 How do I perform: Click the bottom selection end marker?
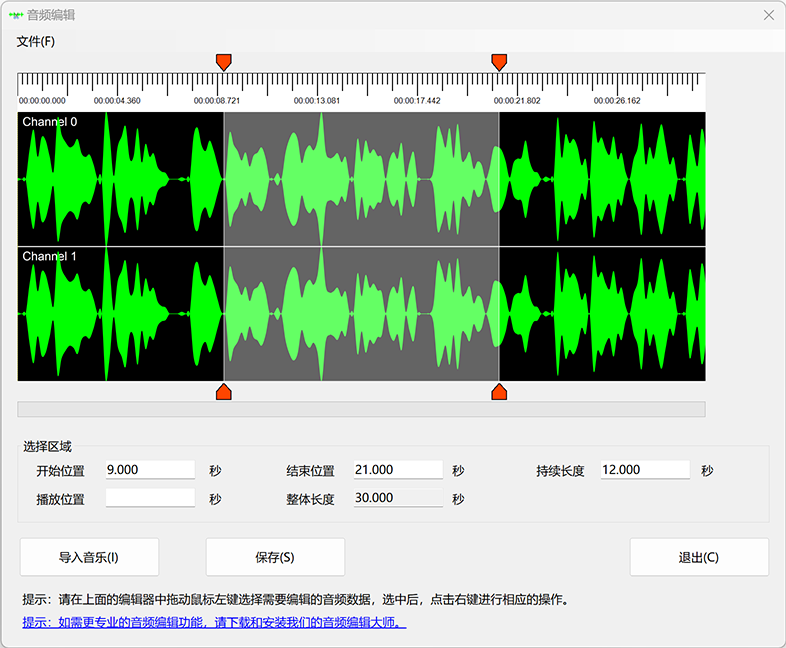[499, 392]
